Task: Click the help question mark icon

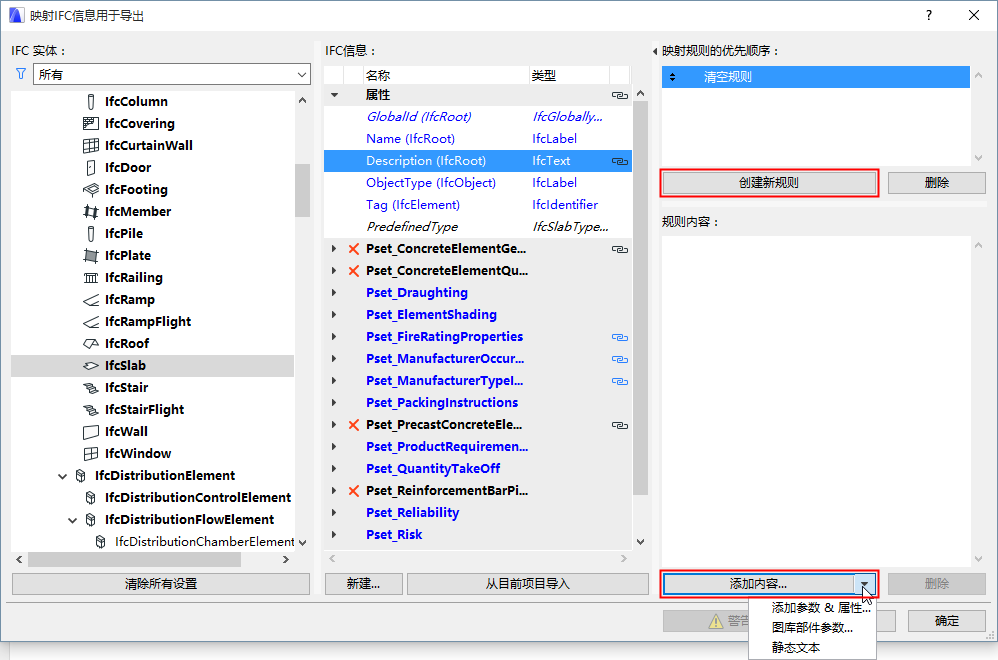Action: pyautogui.click(x=929, y=15)
